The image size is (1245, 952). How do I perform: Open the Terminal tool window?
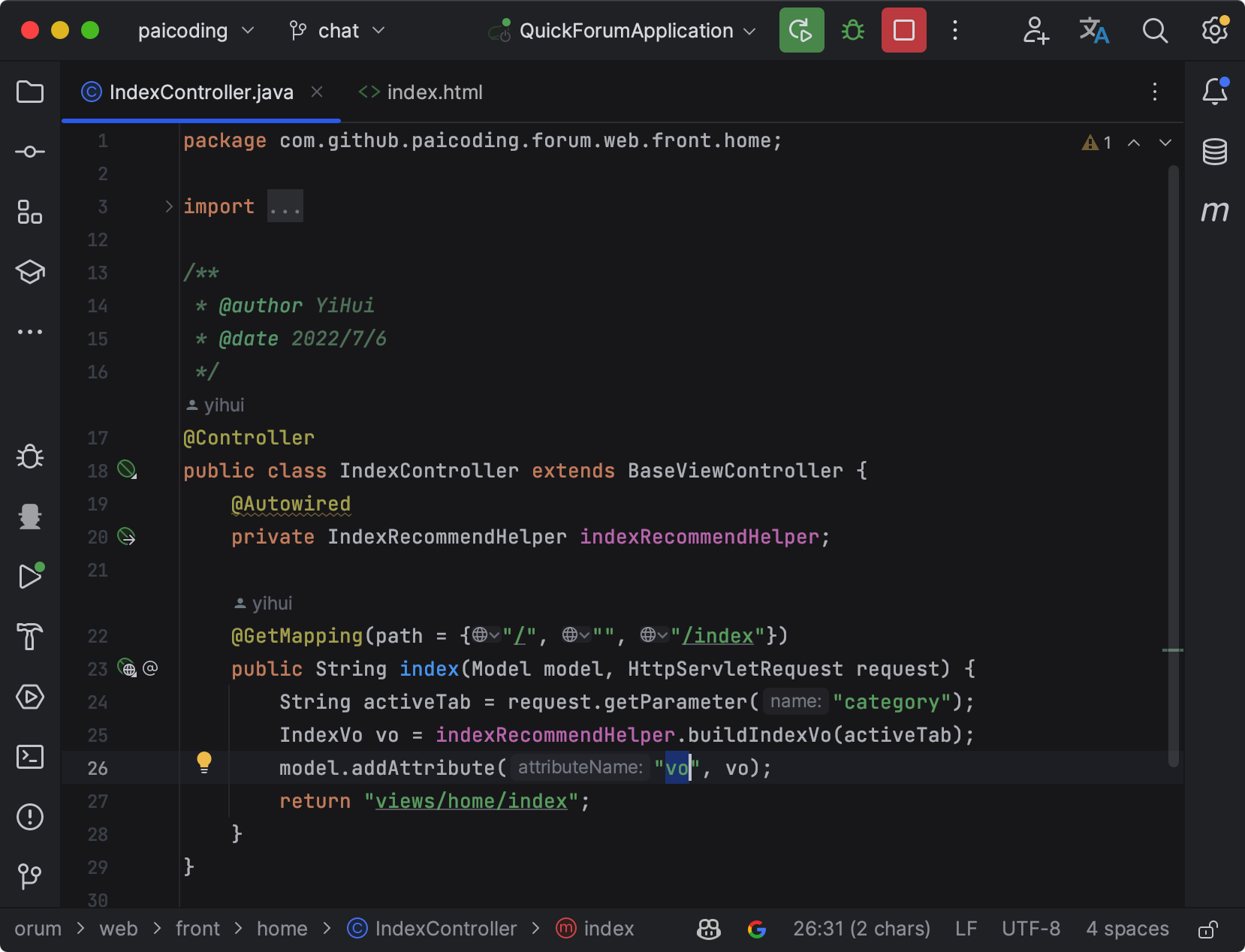[30, 757]
